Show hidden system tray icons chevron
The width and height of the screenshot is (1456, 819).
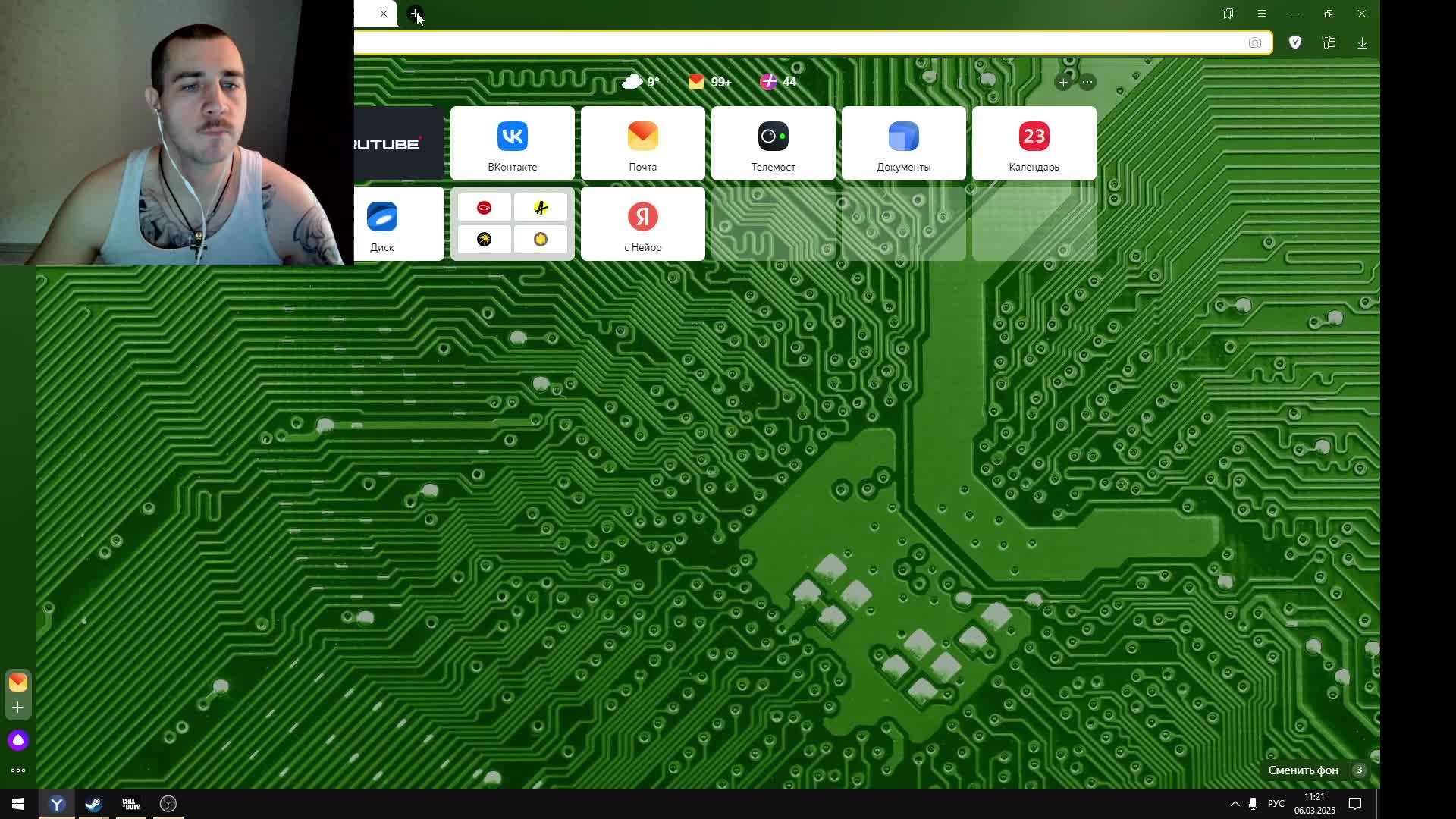coord(1235,804)
